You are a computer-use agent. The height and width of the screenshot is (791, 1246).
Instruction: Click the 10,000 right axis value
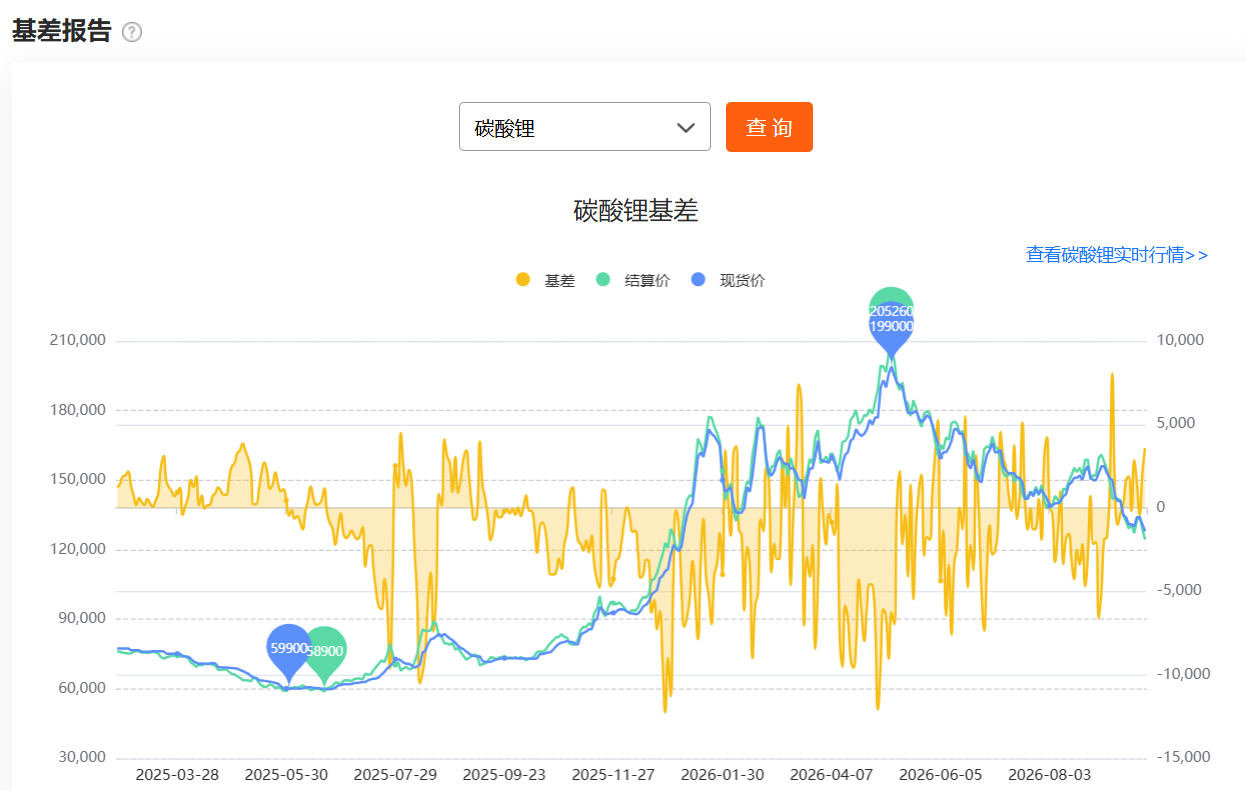coord(1180,340)
